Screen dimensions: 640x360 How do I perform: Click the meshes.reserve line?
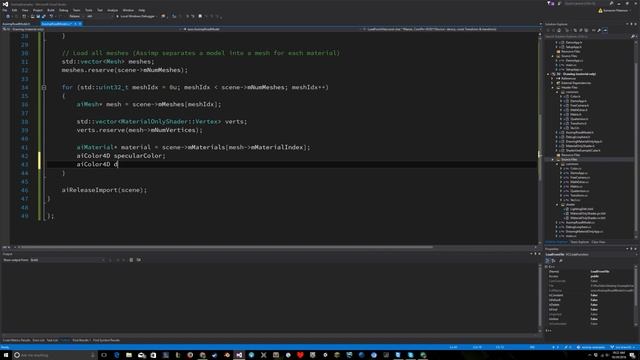[x=124, y=70]
